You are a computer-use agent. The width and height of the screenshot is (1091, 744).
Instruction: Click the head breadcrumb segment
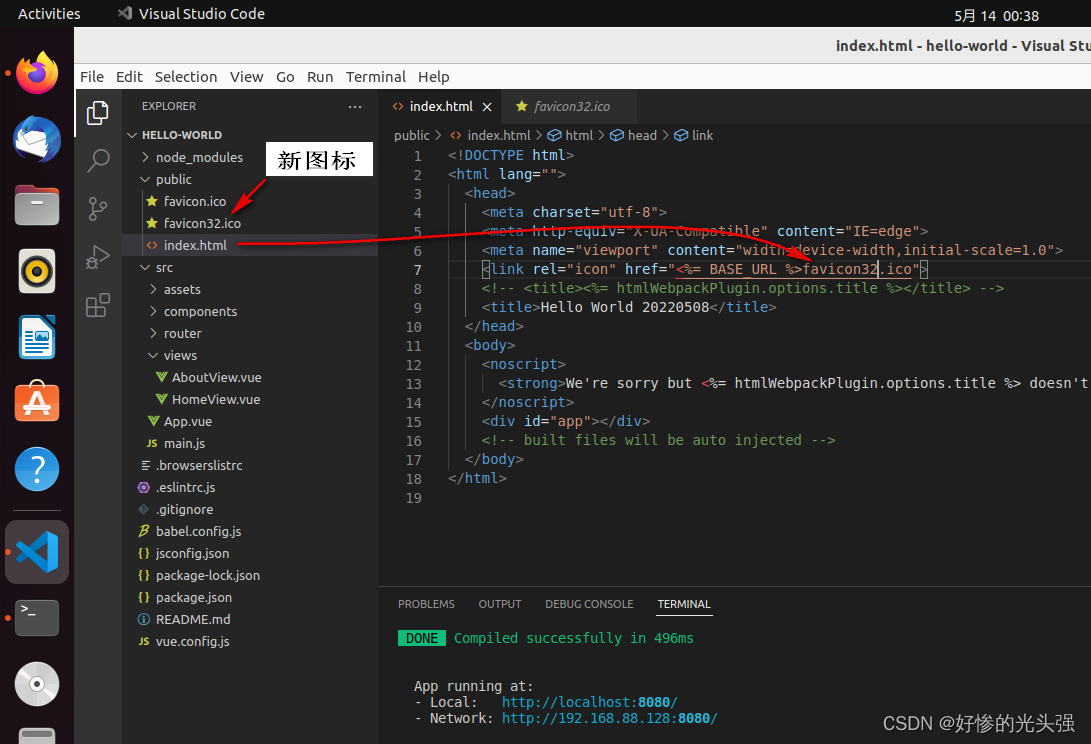(x=634, y=135)
